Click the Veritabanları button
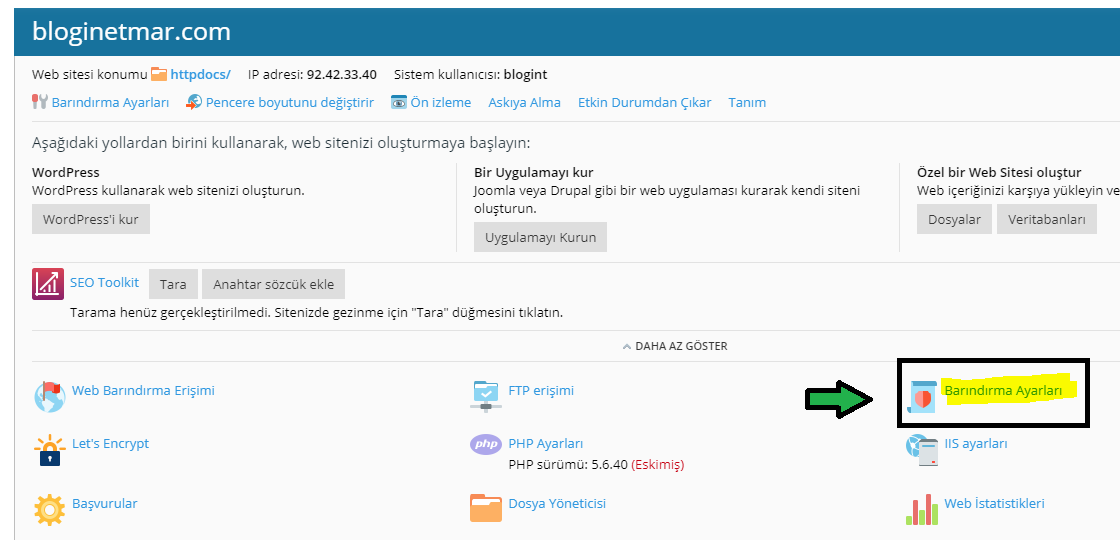1120x540 pixels. coord(1046,219)
